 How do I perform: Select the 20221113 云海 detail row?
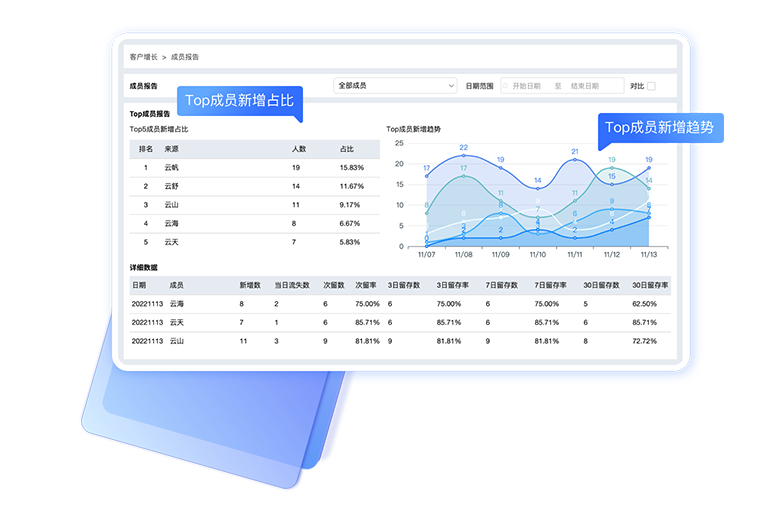(400, 304)
